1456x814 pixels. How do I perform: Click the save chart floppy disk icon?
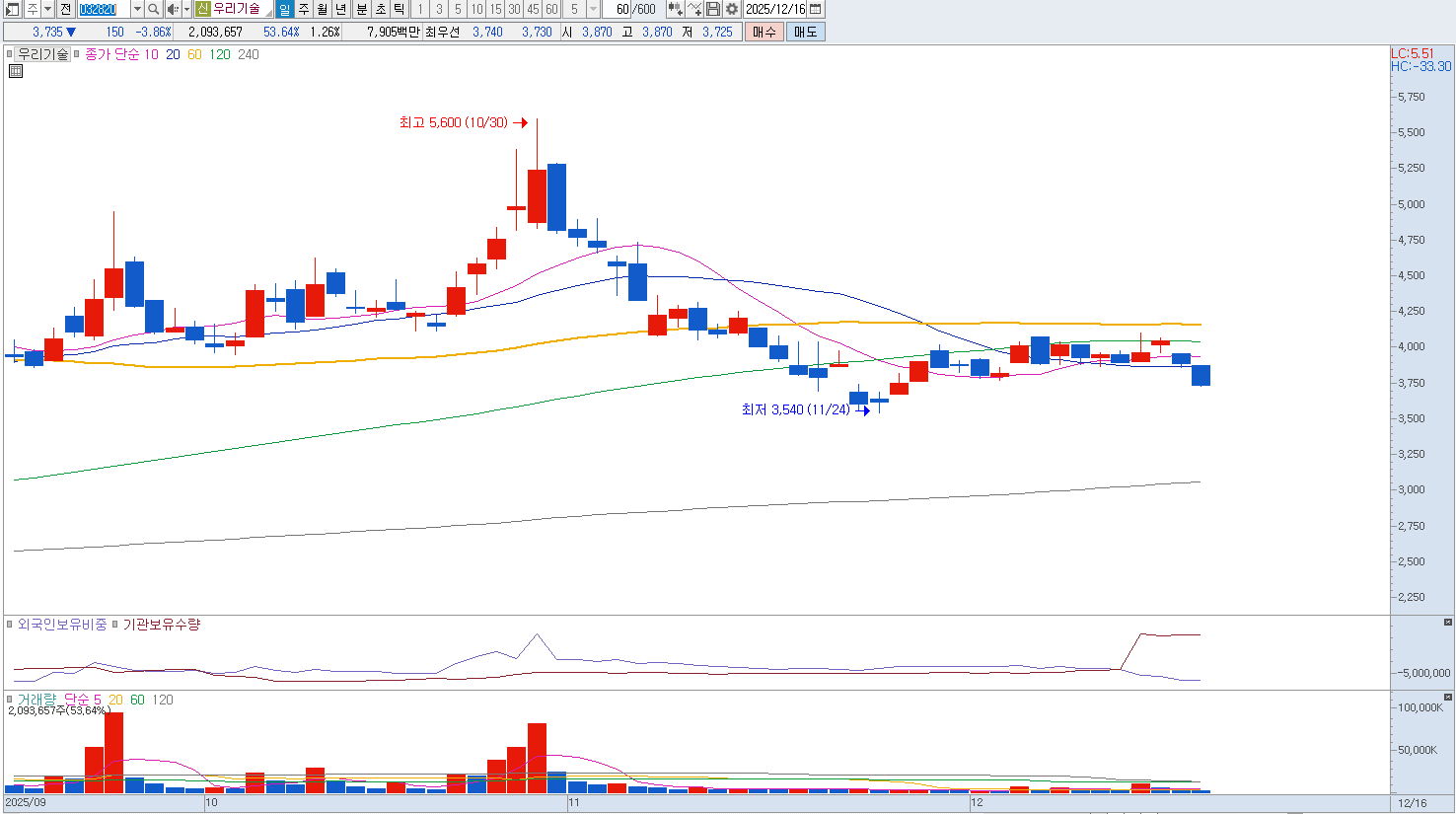pos(713,9)
